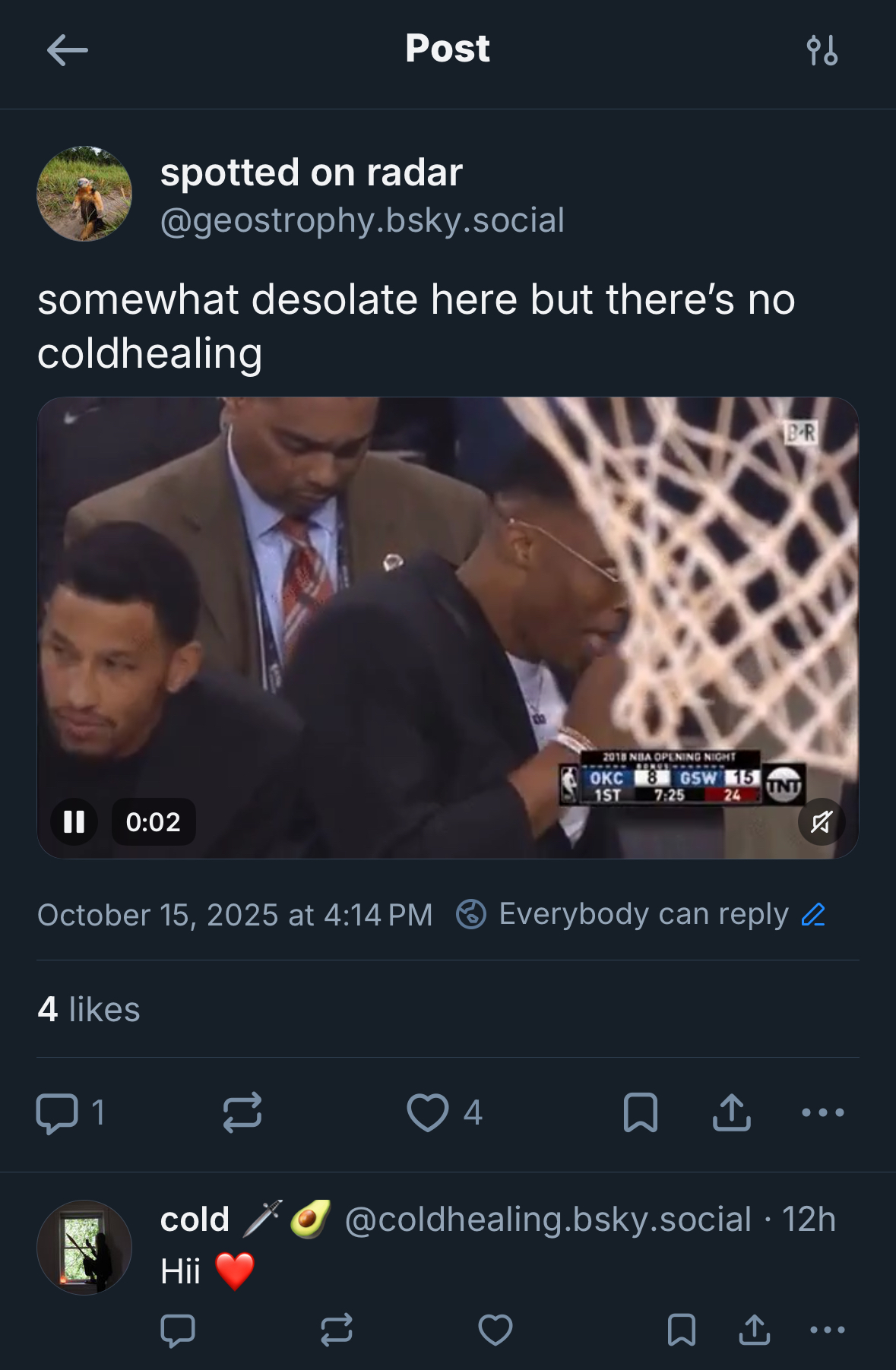
Task: View the @geostrophy.bsky.social profile handle
Action: pyautogui.click(x=362, y=220)
